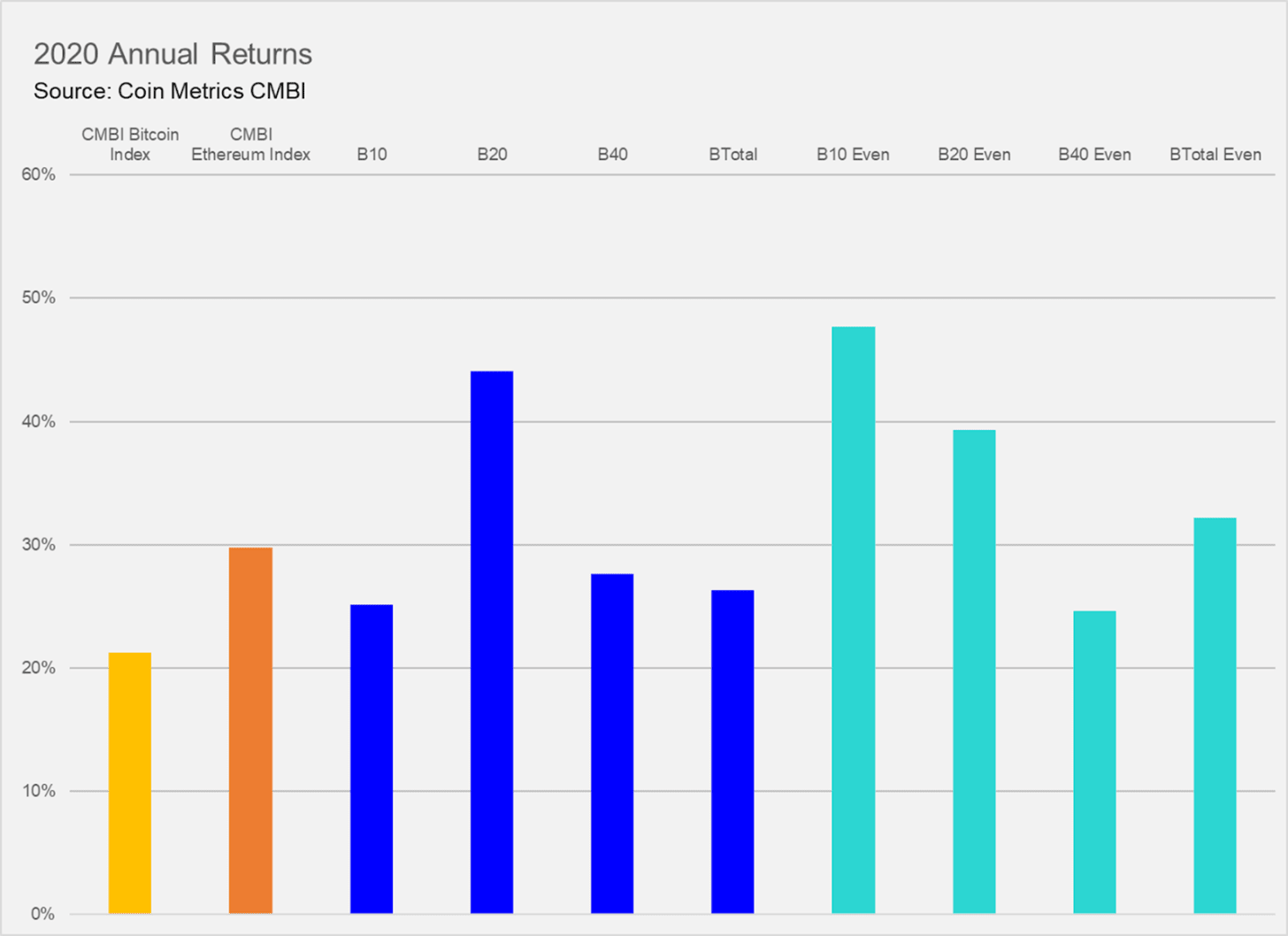Click the 50% y-axis label
This screenshot has width=1288, height=936.
point(39,298)
